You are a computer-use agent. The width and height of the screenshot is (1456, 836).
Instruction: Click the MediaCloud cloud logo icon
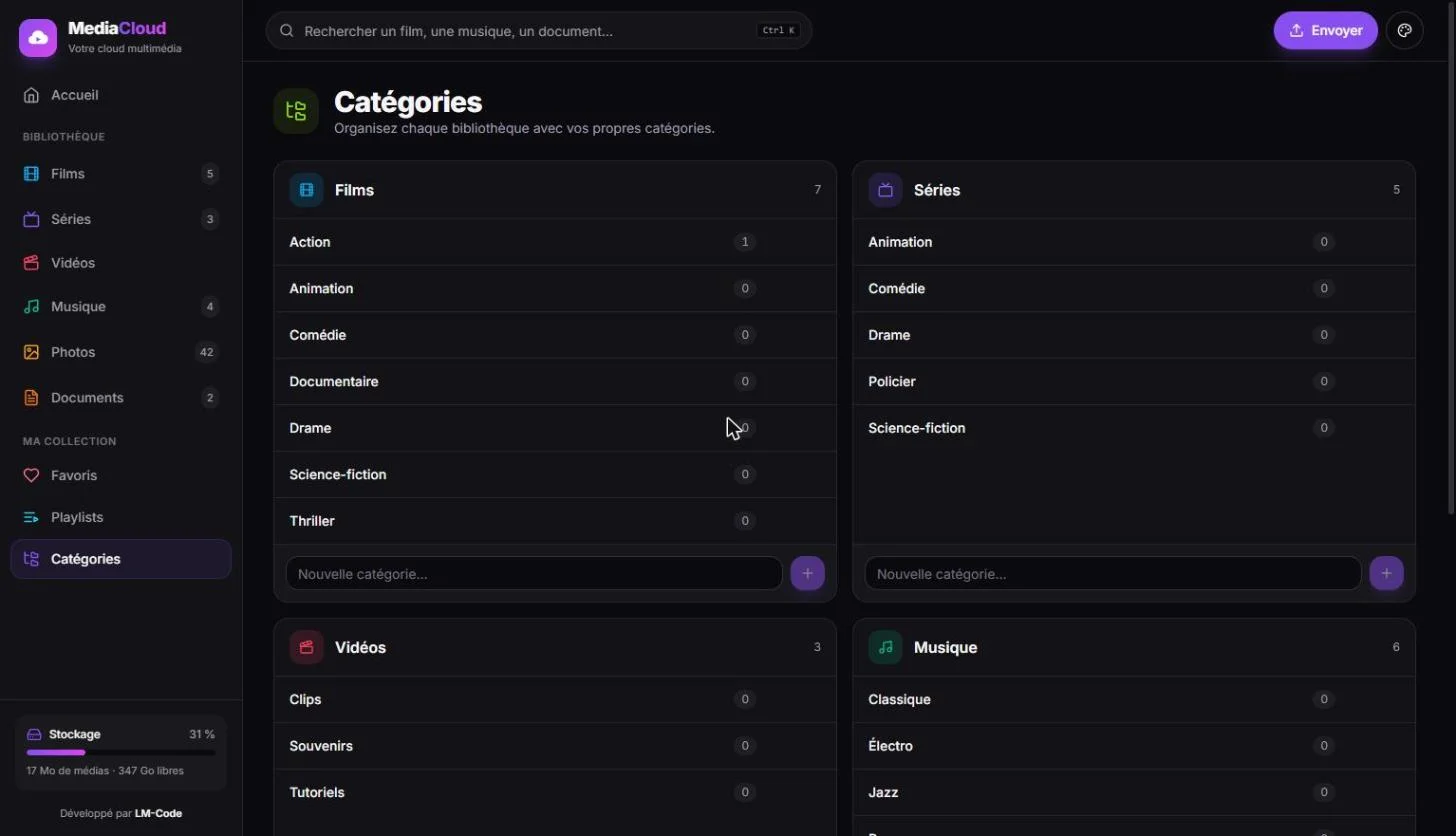38,38
